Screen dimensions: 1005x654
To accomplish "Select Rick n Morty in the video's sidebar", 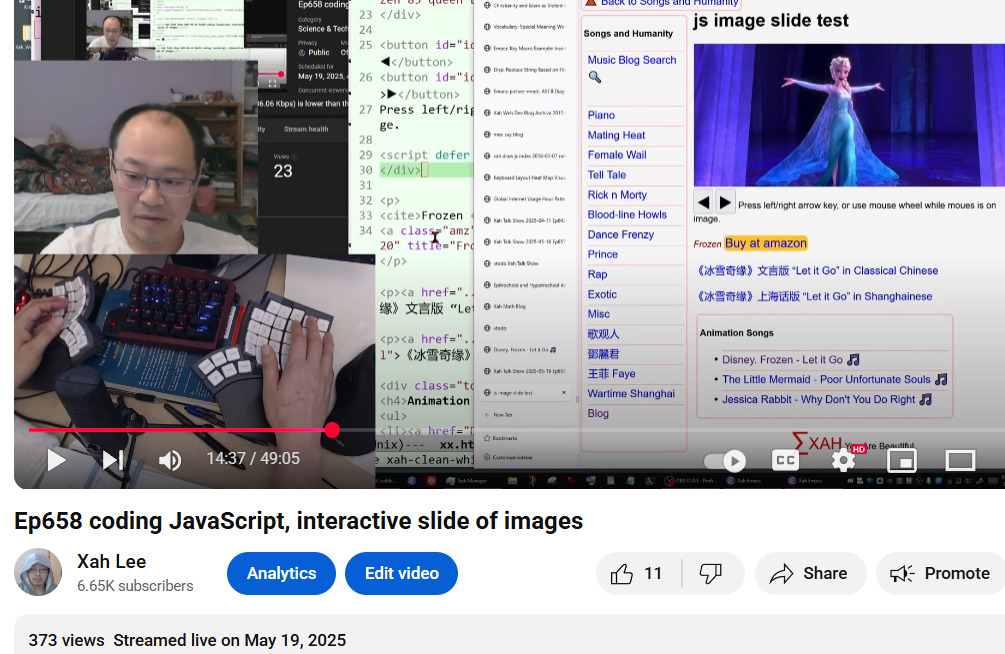I will point(617,194).
